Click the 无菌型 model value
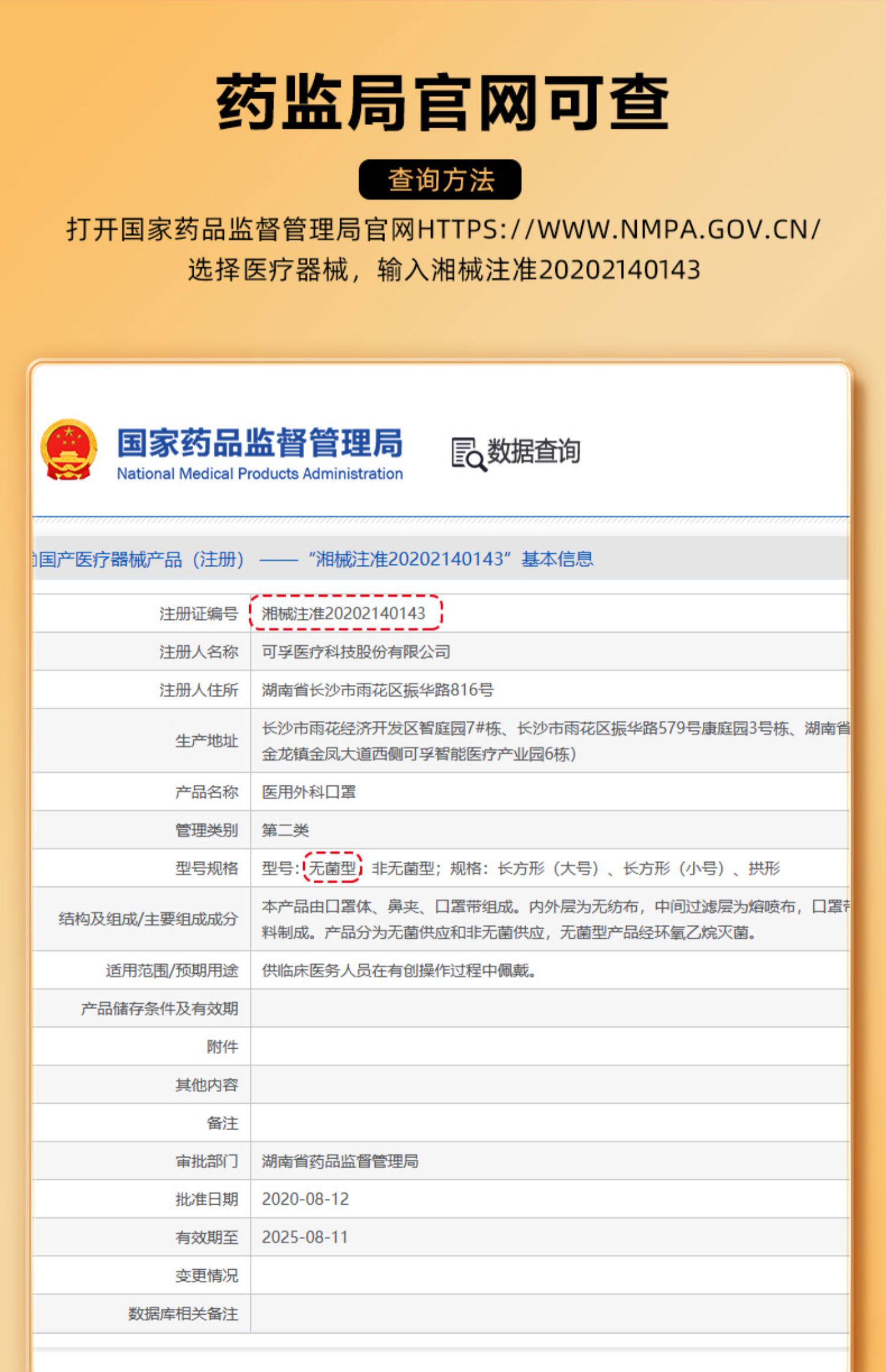 [333, 868]
